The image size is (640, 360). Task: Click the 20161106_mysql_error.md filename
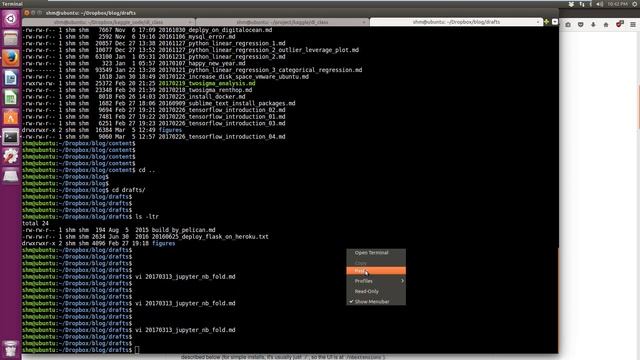(x=197, y=37)
